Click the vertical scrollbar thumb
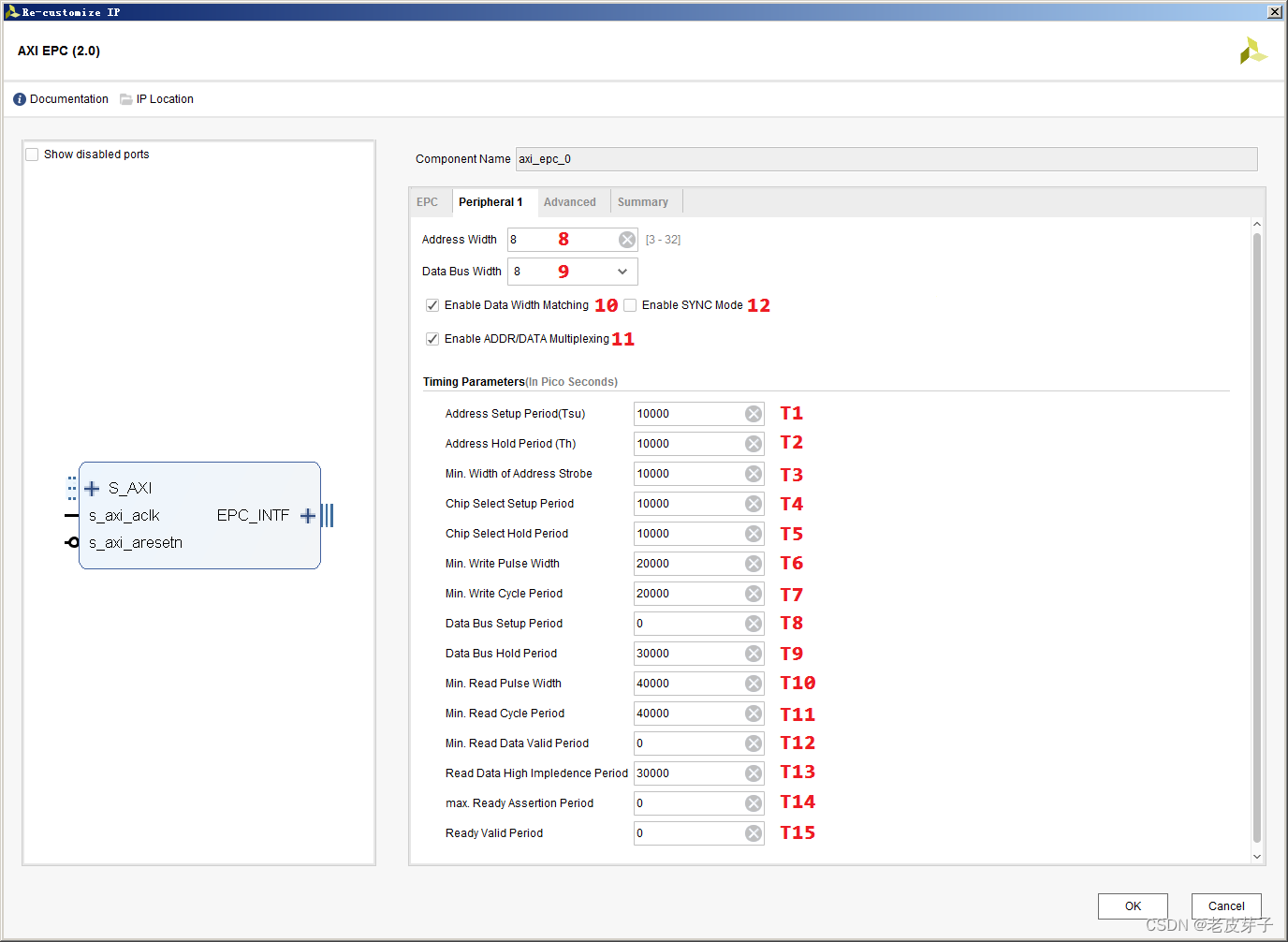This screenshot has height=942, width=1288. [x=1257, y=538]
